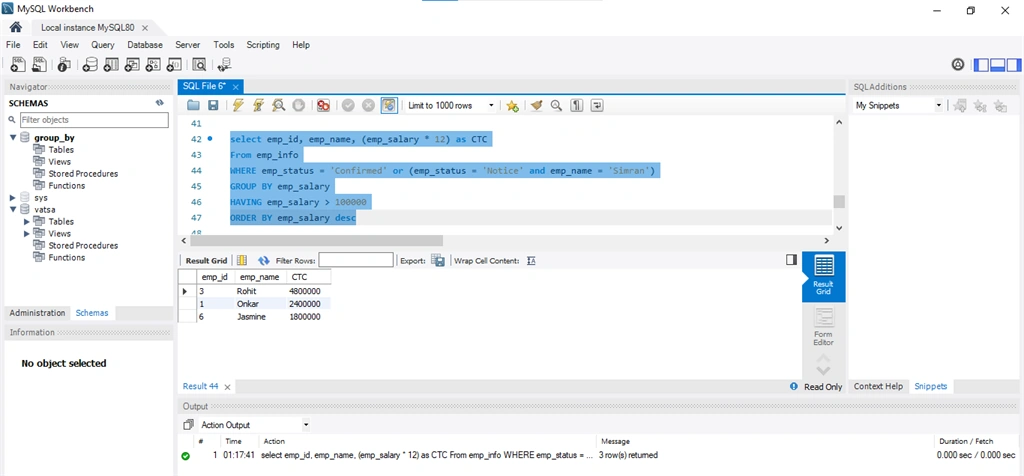Toggle autocommit mode

[389, 105]
